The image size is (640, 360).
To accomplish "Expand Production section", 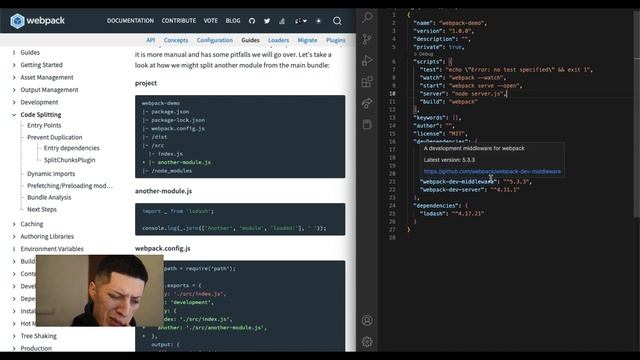I will 14,349.
